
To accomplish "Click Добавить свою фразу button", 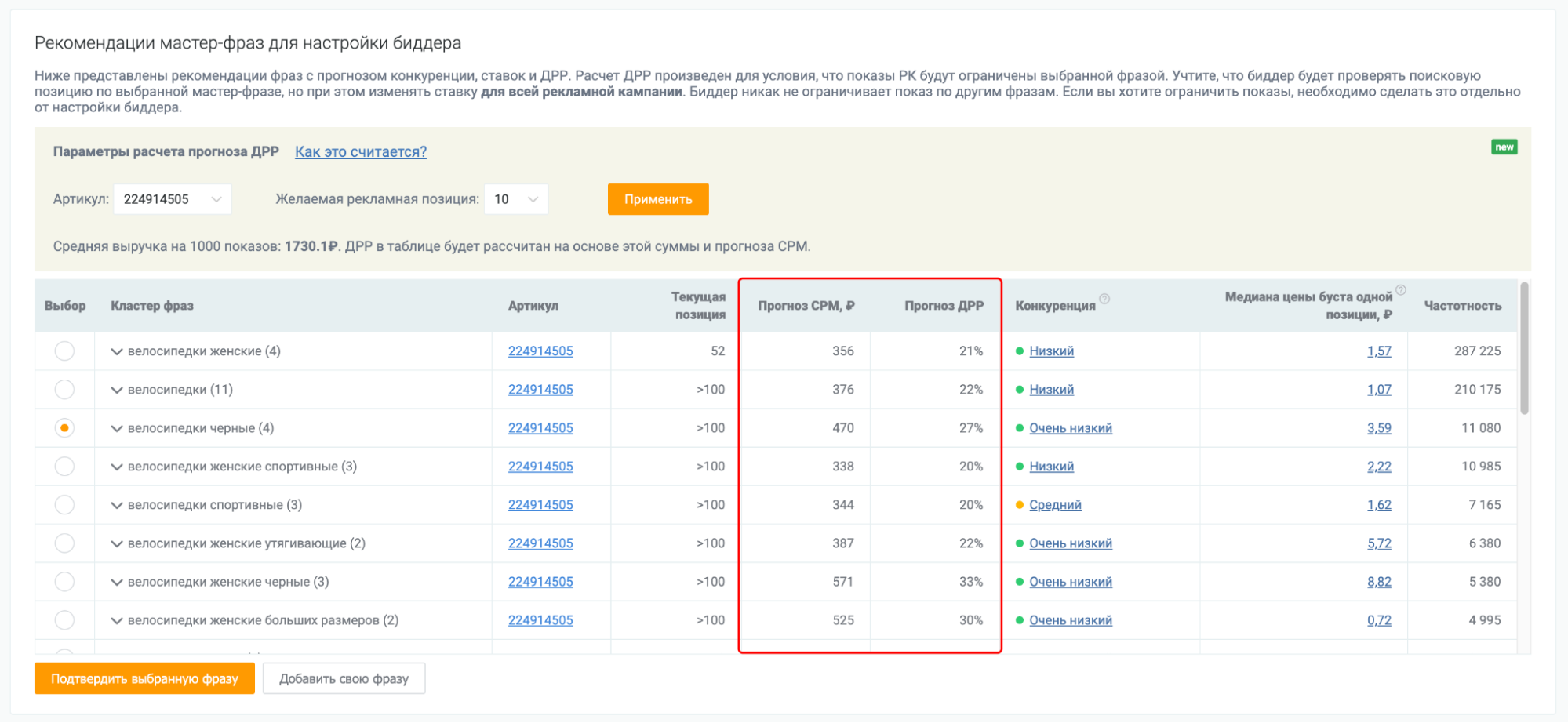I will tap(344, 679).
